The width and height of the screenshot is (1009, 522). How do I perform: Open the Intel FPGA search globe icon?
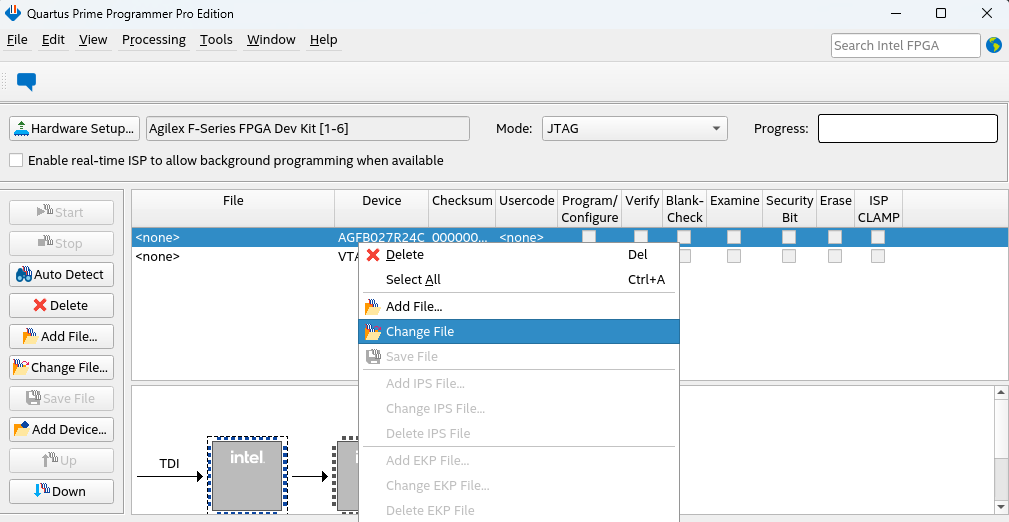[x=993, y=45]
